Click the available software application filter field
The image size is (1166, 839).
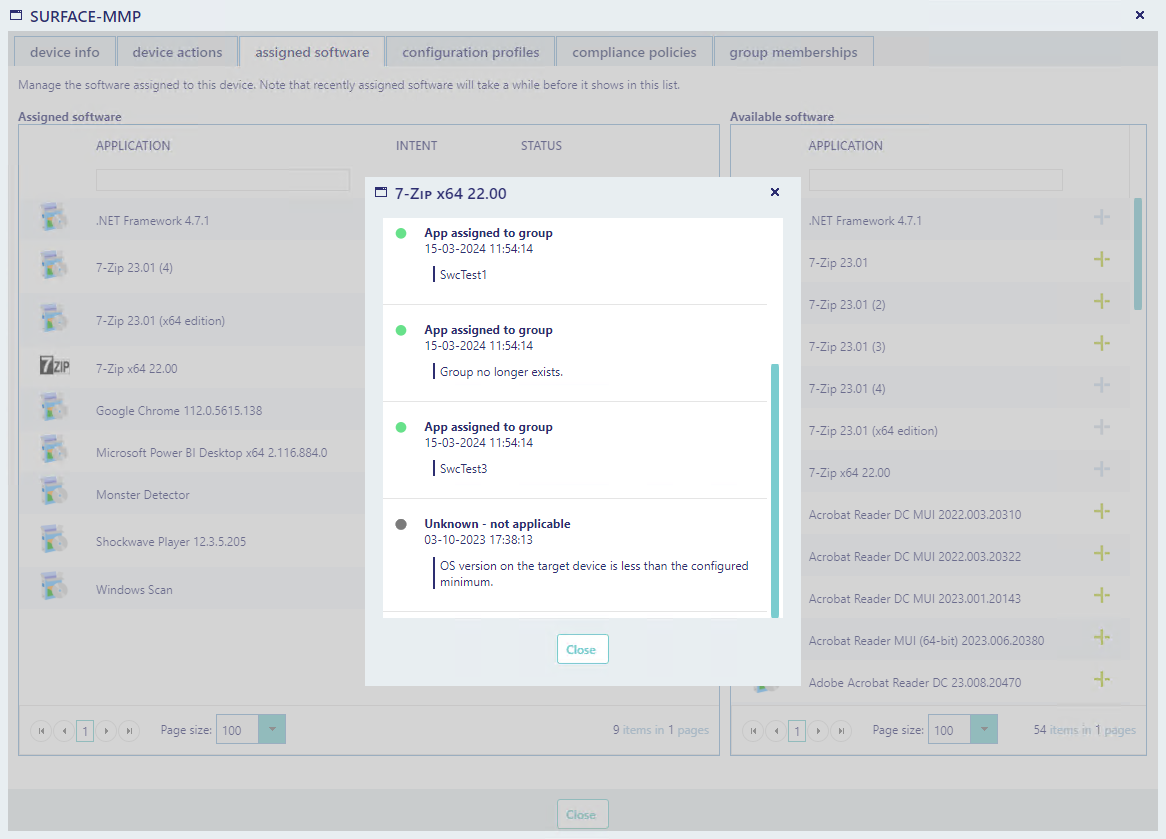point(935,180)
